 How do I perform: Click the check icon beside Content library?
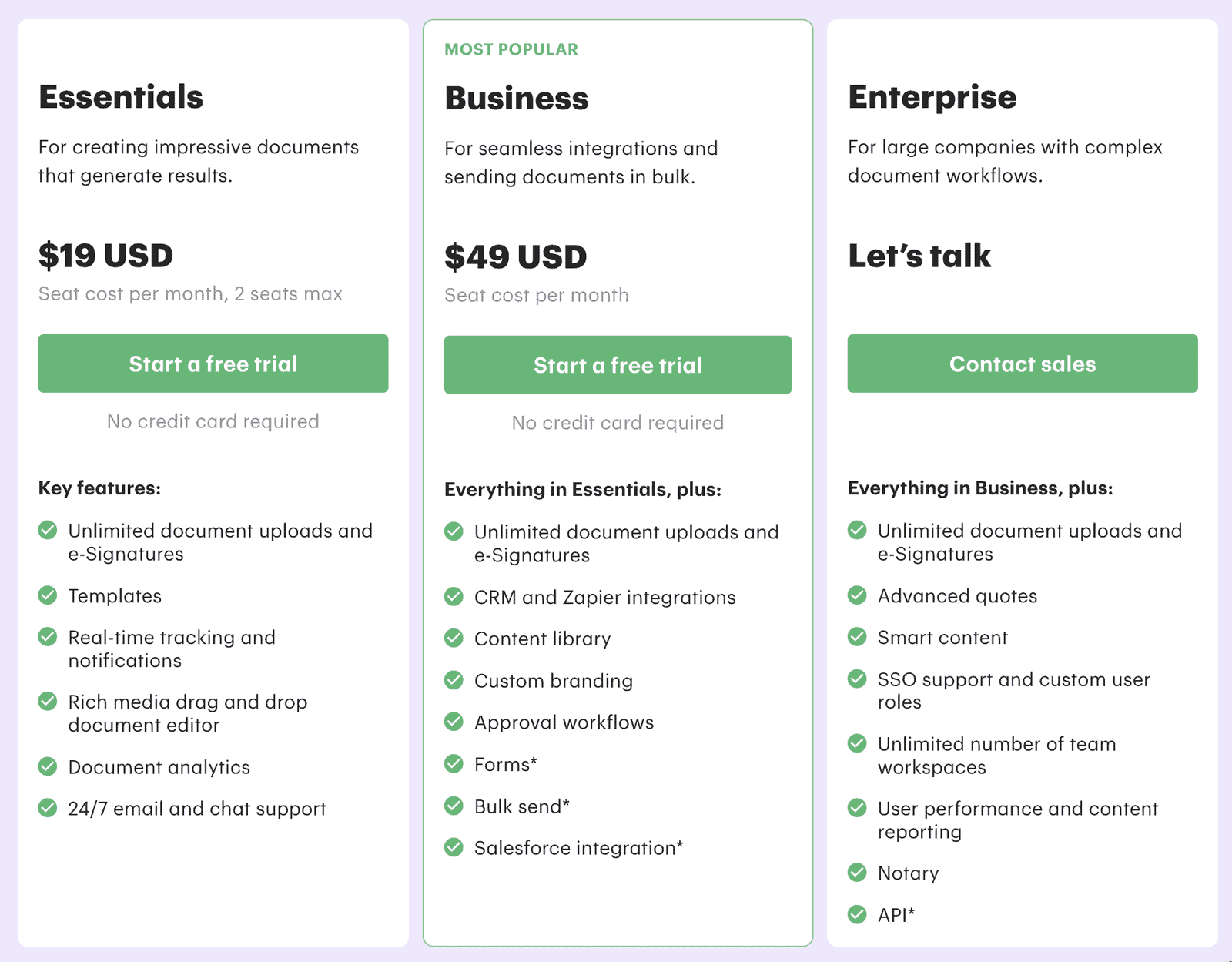point(454,639)
